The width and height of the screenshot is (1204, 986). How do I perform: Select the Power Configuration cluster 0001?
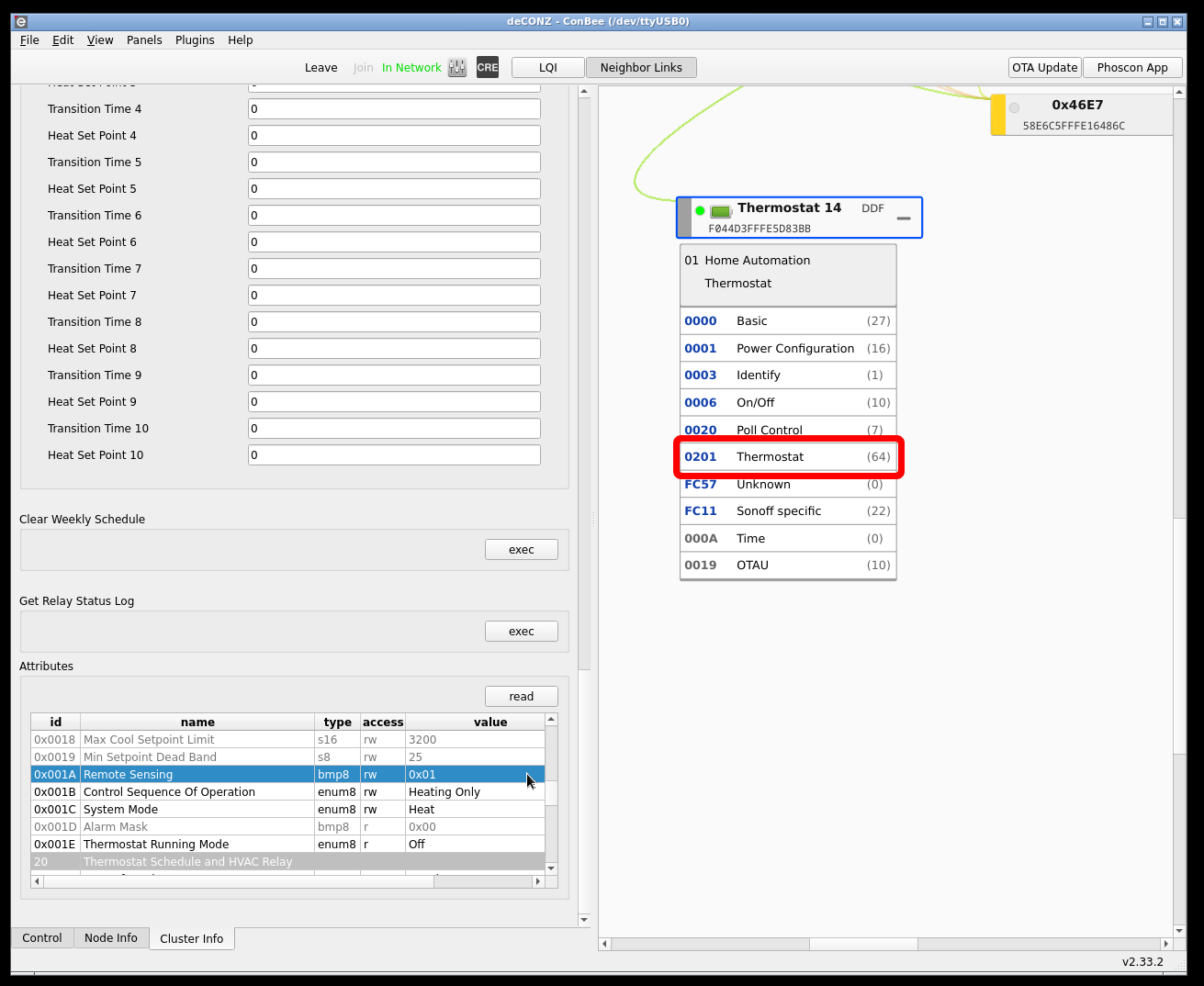coord(788,348)
